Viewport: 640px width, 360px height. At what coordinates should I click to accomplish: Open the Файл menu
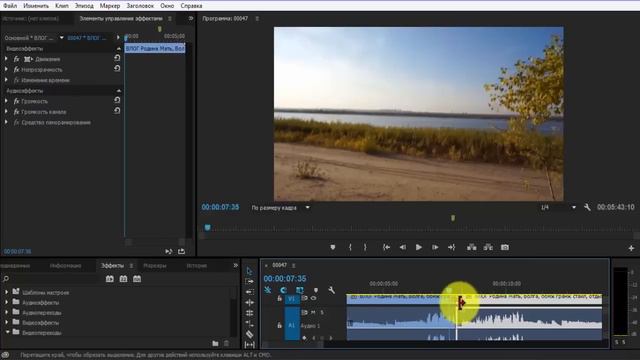pos(10,6)
